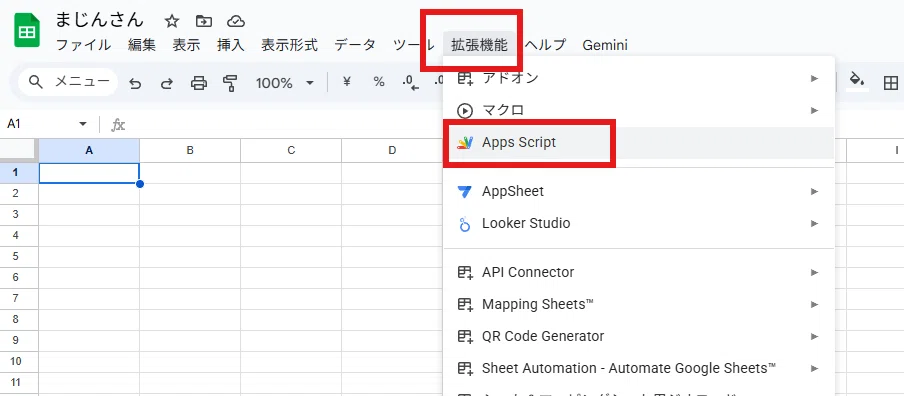Expand the Mapping Sheets submenu arrow

(x=814, y=304)
